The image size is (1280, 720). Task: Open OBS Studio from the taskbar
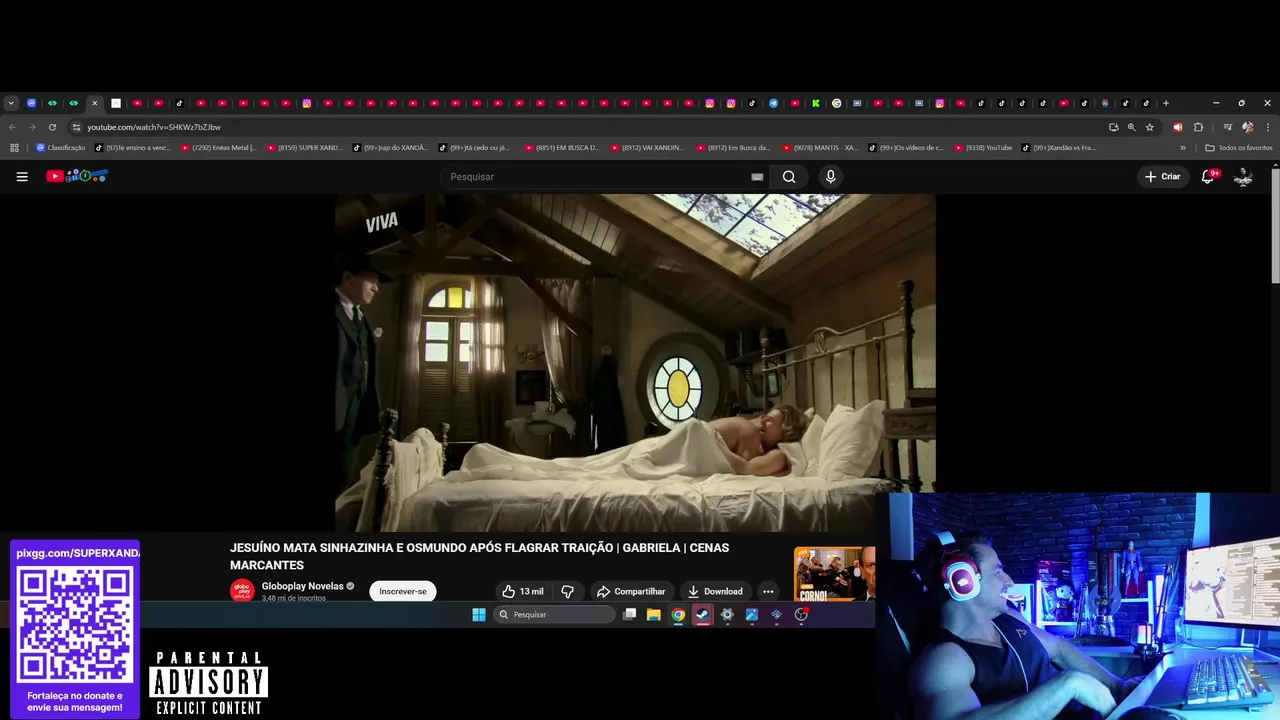[x=801, y=615]
